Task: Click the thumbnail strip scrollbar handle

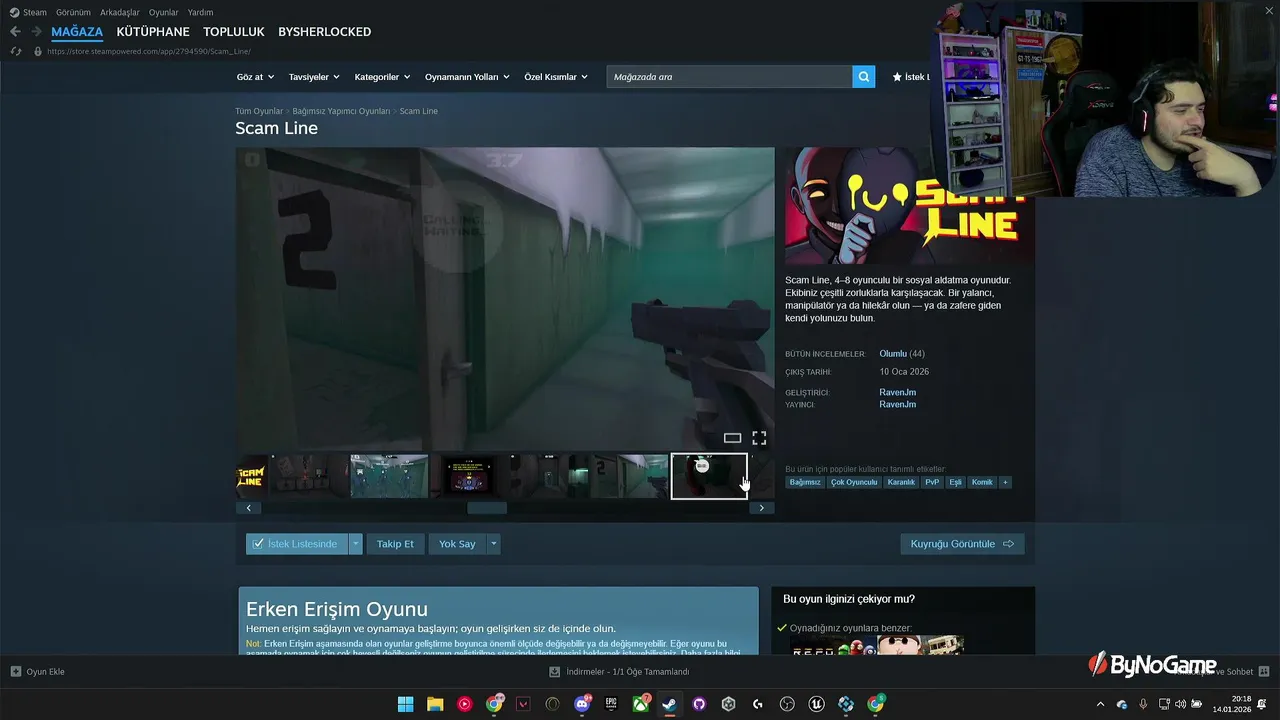Action: coord(487,508)
